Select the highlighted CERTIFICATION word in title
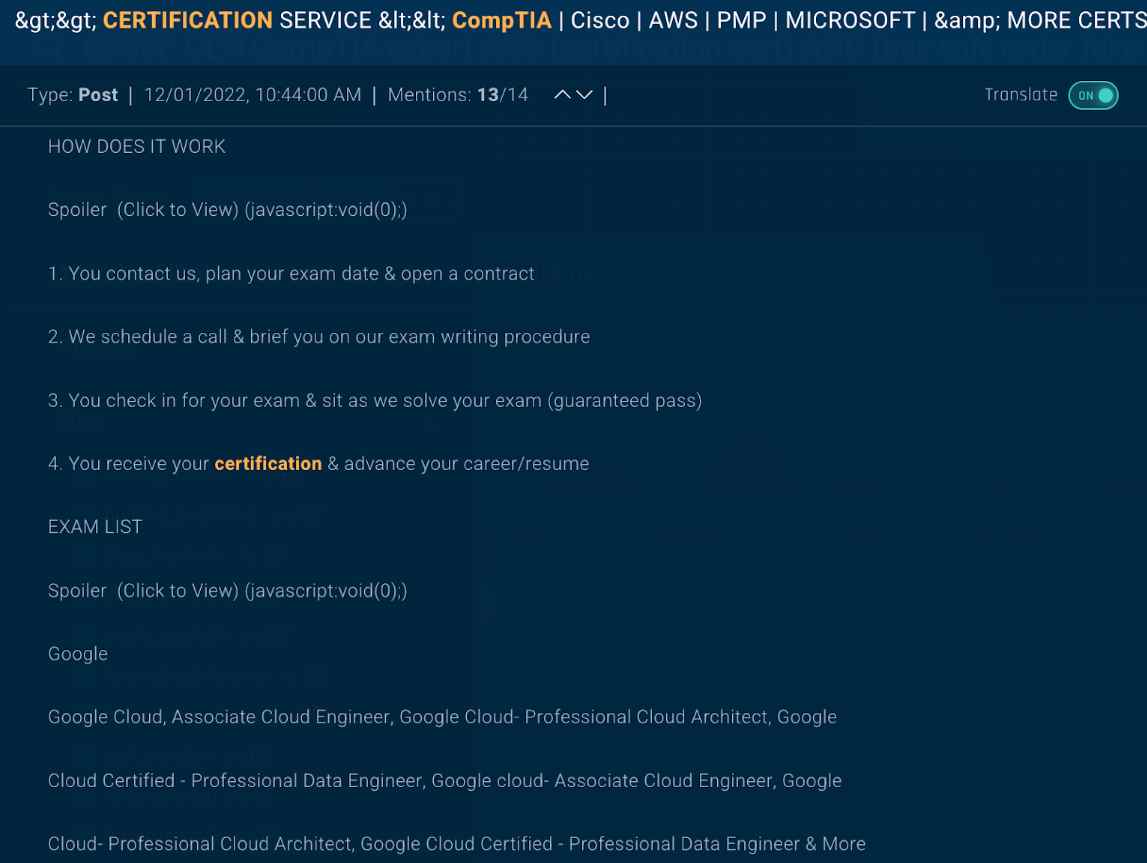This screenshot has width=1147, height=863. coord(187,20)
